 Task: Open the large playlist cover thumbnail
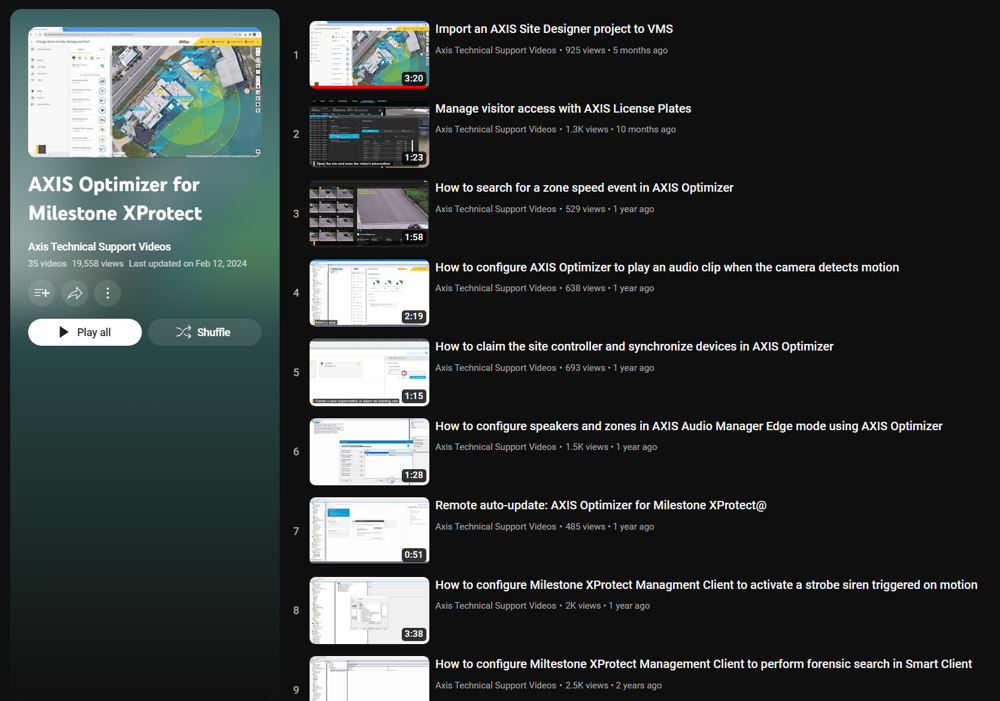(x=145, y=92)
